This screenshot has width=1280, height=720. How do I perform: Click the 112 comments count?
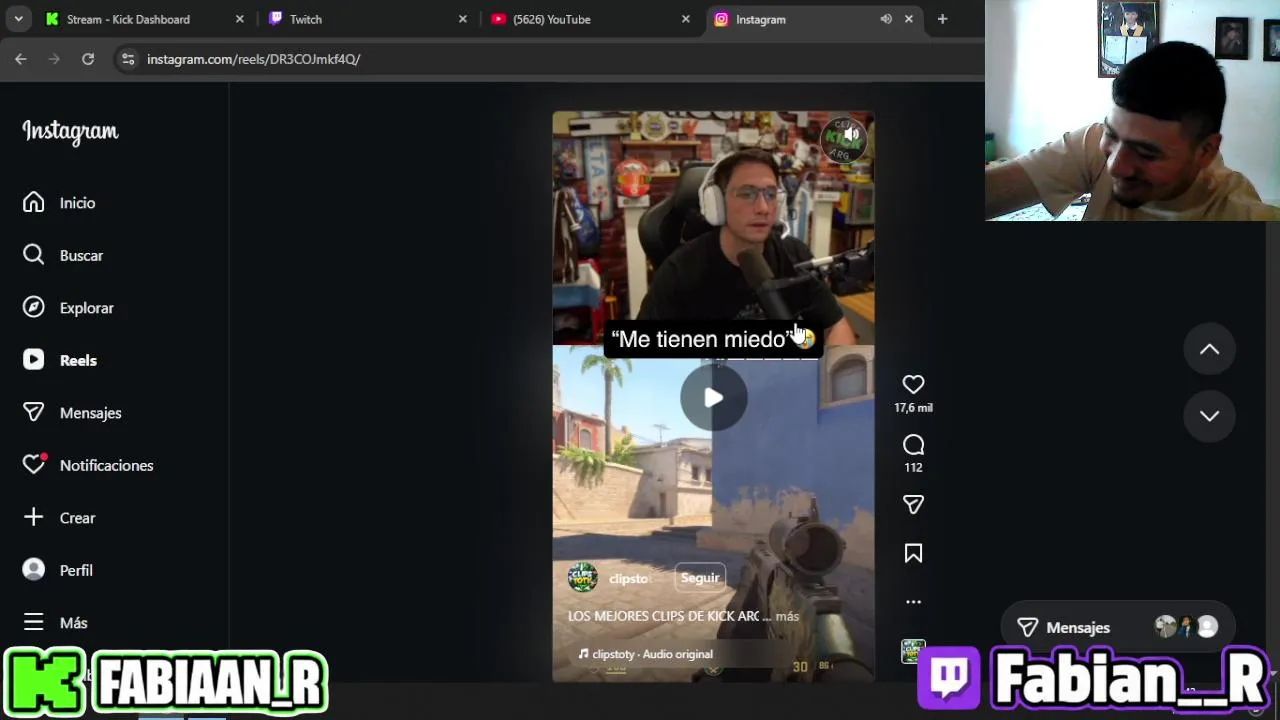pyautogui.click(x=913, y=467)
